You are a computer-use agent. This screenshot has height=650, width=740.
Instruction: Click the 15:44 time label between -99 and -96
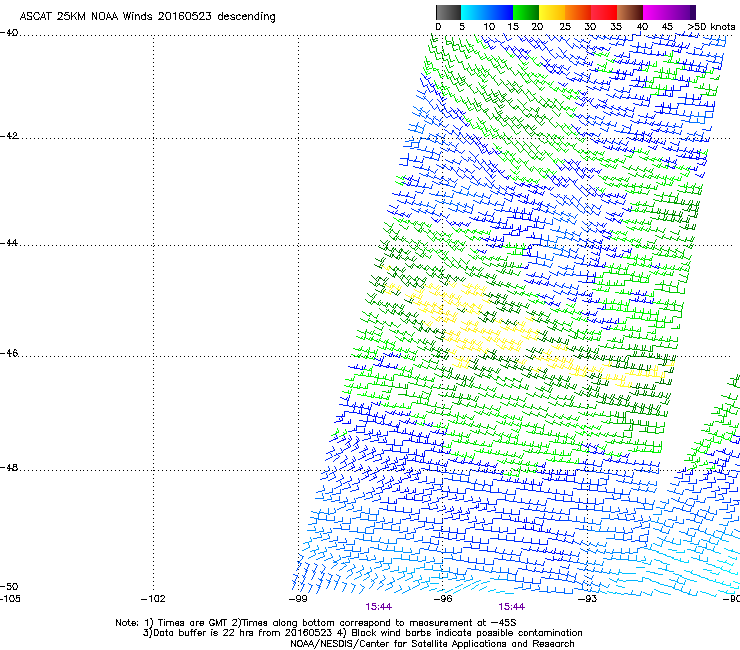378,607
